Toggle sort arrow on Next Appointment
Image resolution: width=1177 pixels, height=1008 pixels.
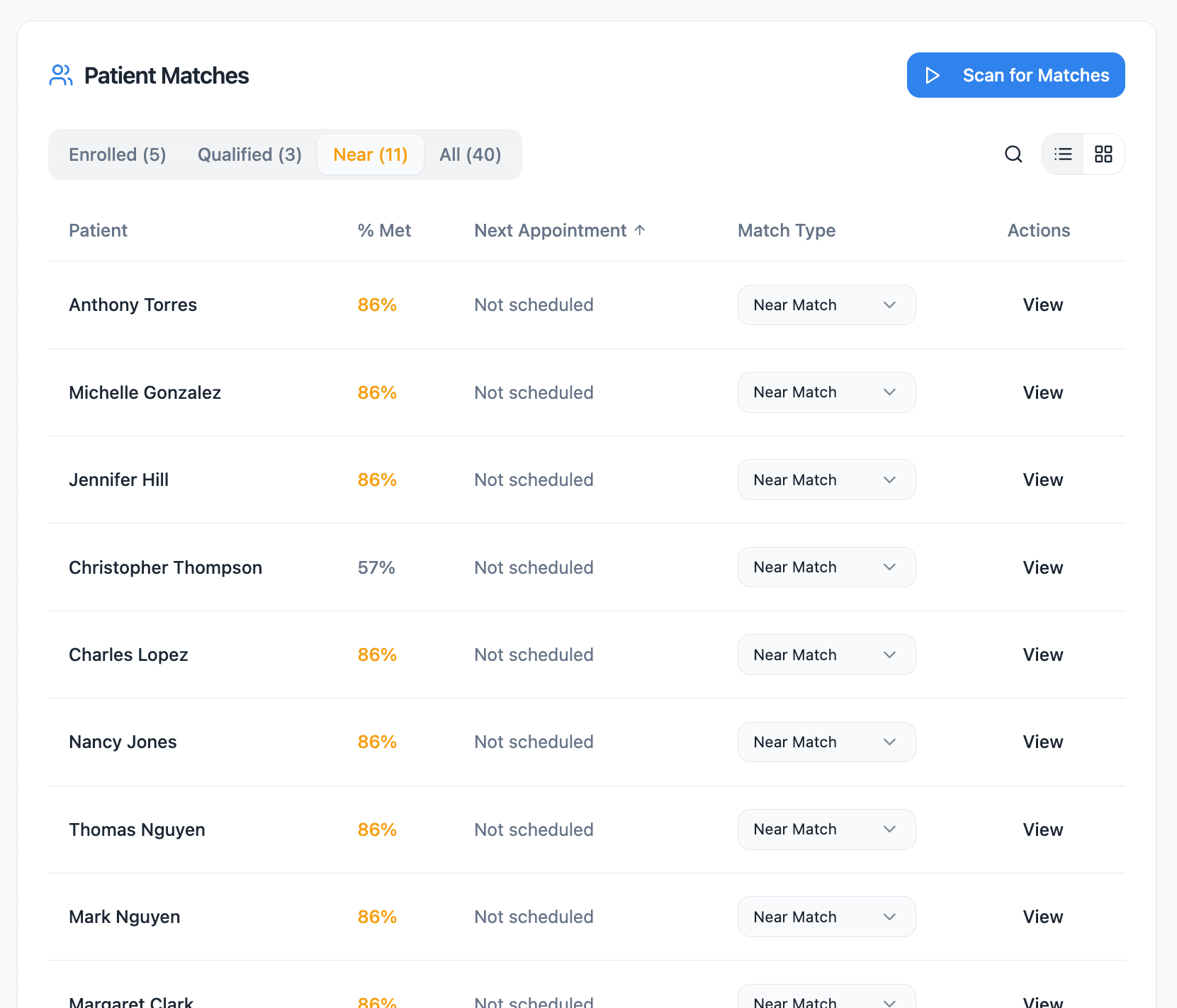coord(640,230)
